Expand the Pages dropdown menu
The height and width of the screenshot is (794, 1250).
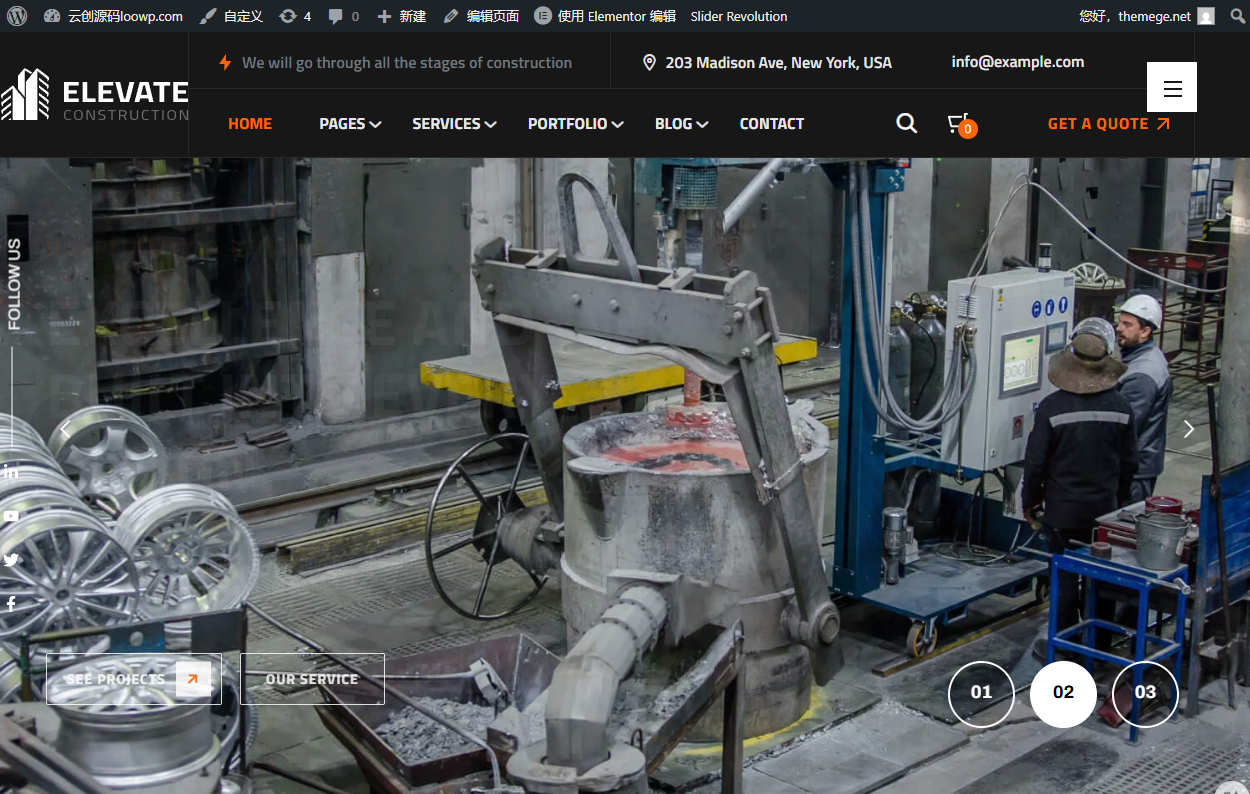click(x=350, y=124)
